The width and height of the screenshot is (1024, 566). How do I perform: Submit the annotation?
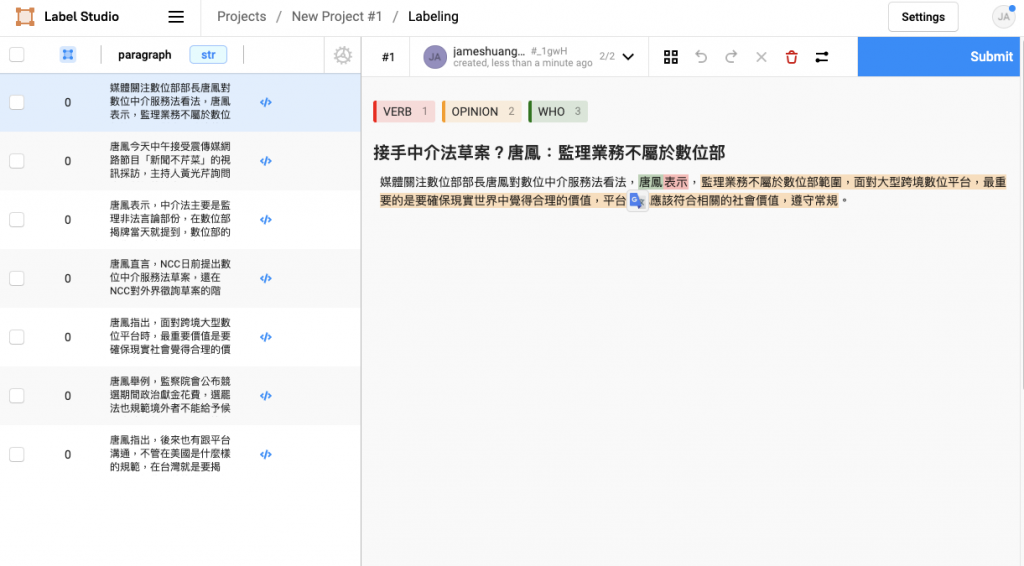(939, 57)
